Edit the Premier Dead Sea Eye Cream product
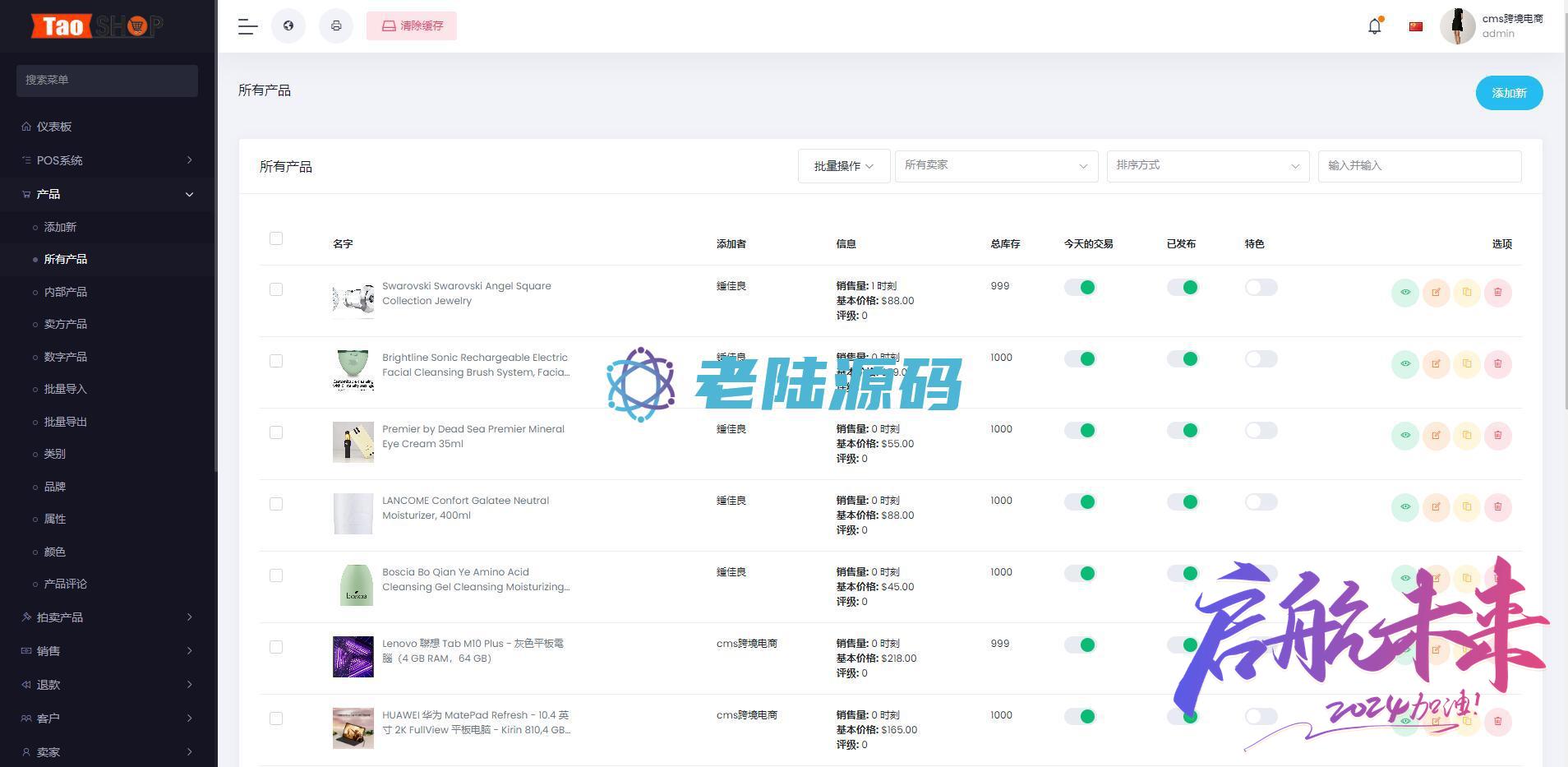This screenshot has width=1568, height=767. click(x=1436, y=436)
